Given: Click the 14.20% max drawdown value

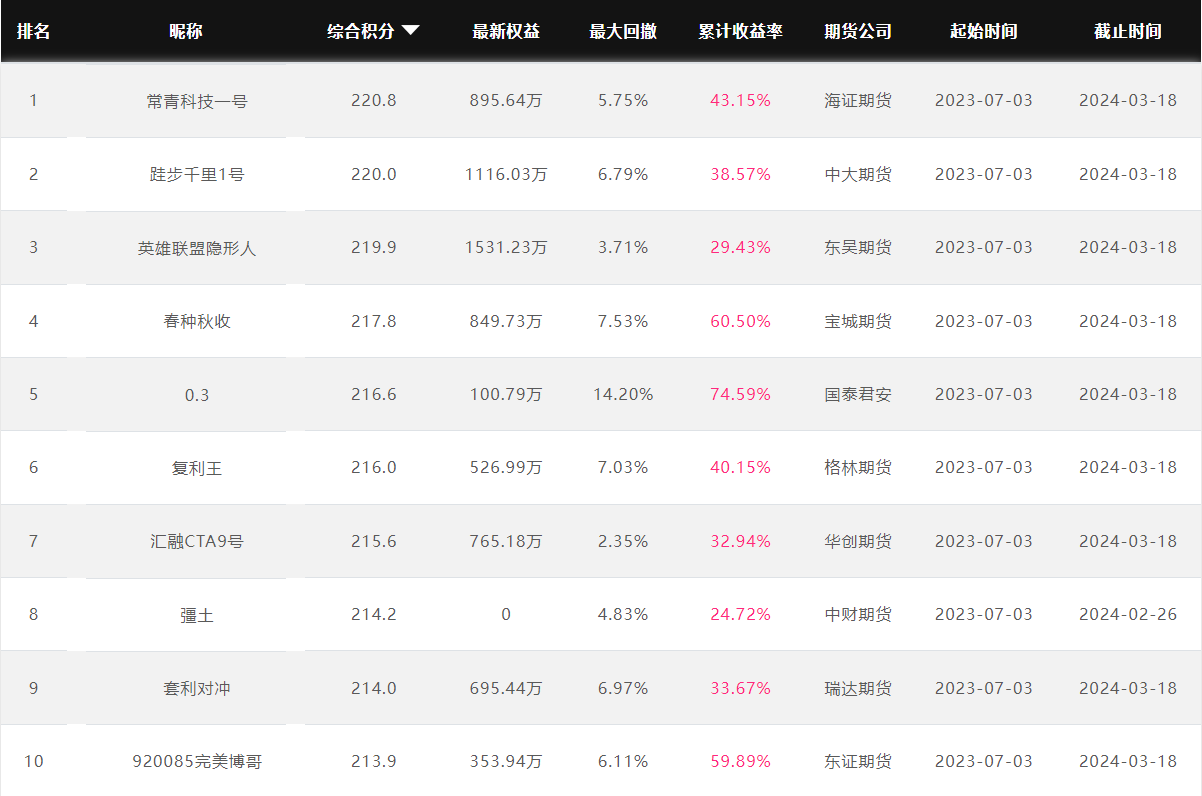Looking at the screenshot, I should [x=623, y=394].
